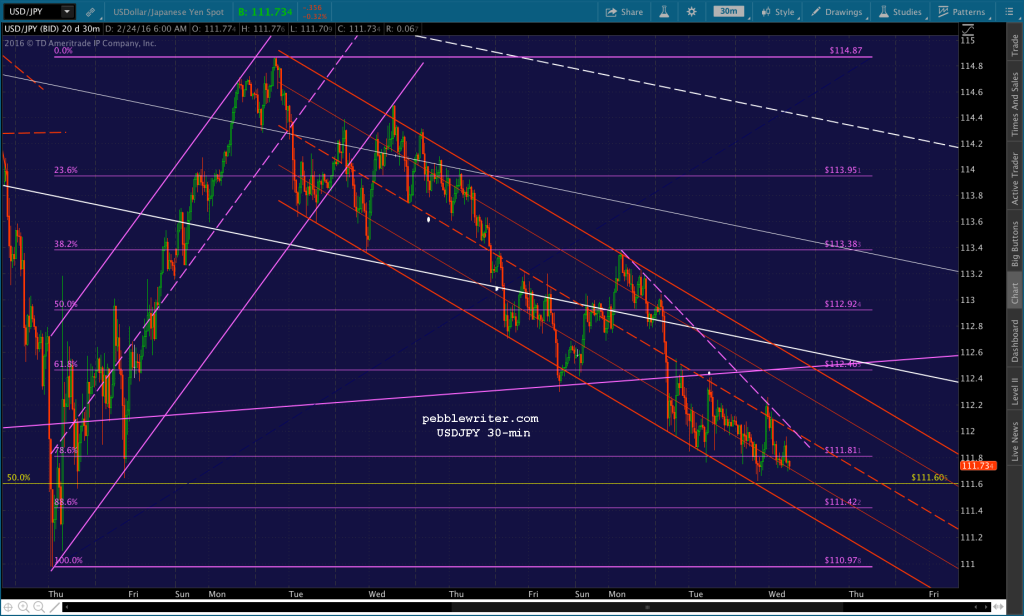Open chart settings gear icon
Viewport: 1024px width, 616px height.
692,12
